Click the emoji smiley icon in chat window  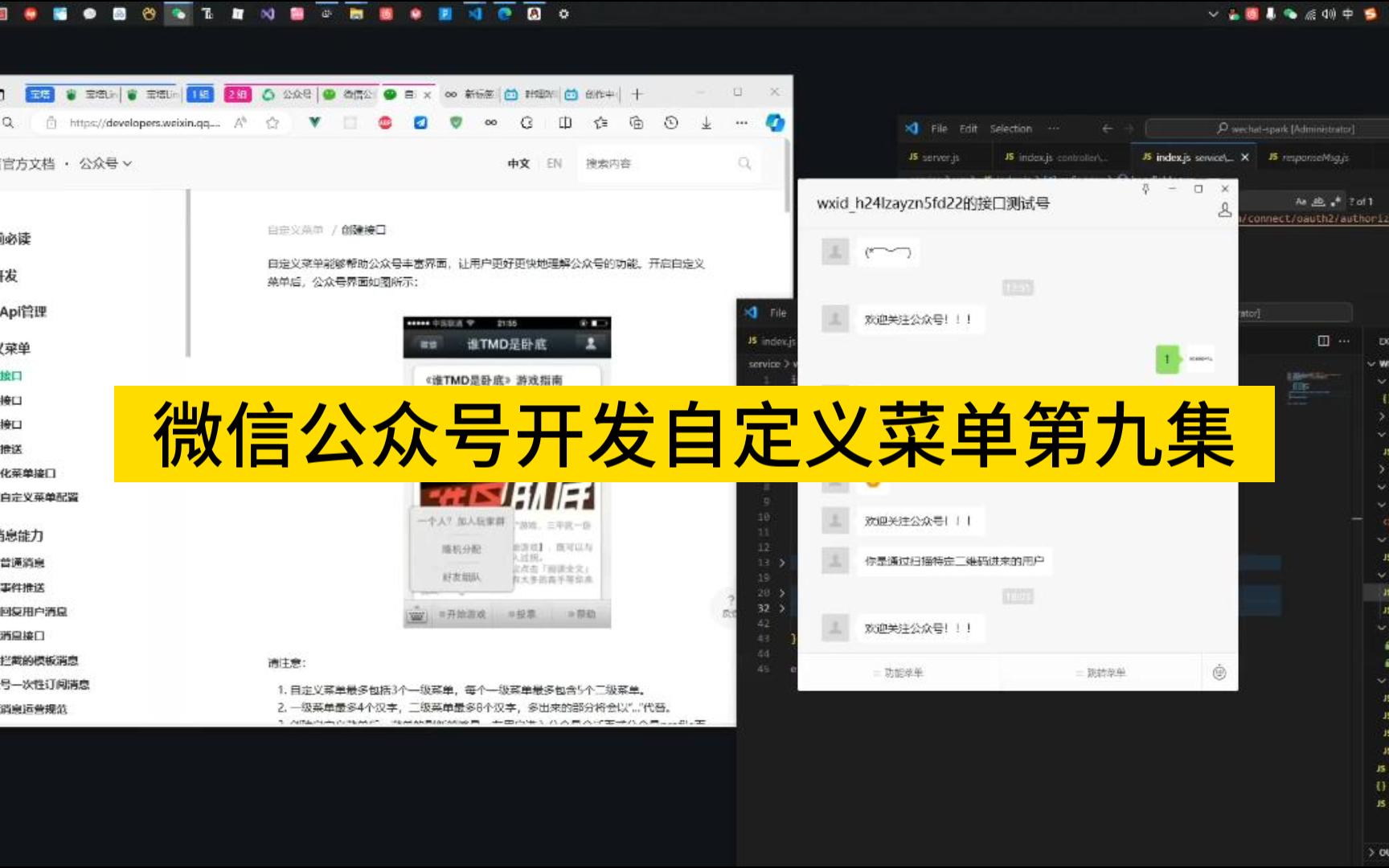coord(1220,673)
